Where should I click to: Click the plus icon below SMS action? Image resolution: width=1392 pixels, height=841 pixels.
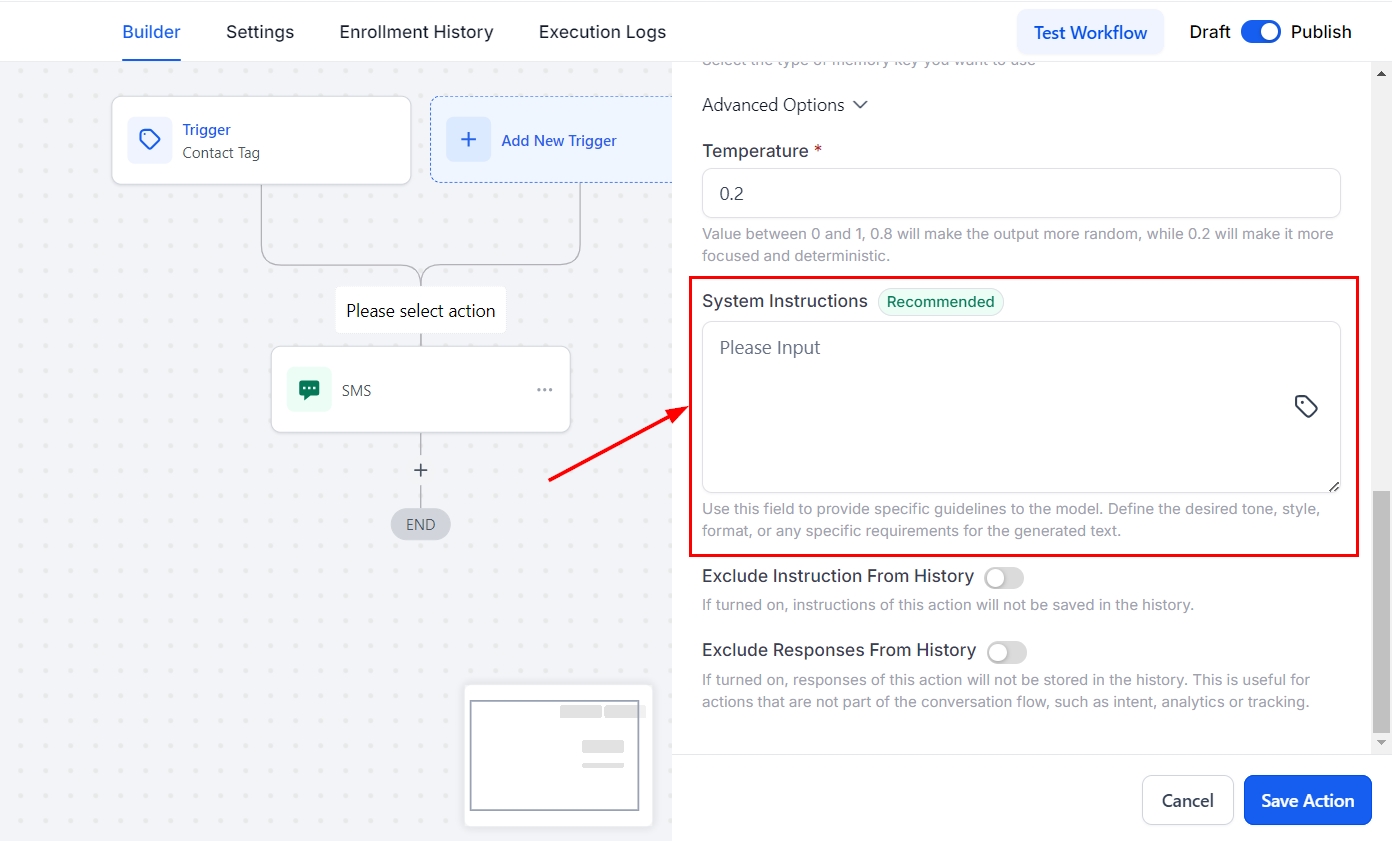click(421, 470)
